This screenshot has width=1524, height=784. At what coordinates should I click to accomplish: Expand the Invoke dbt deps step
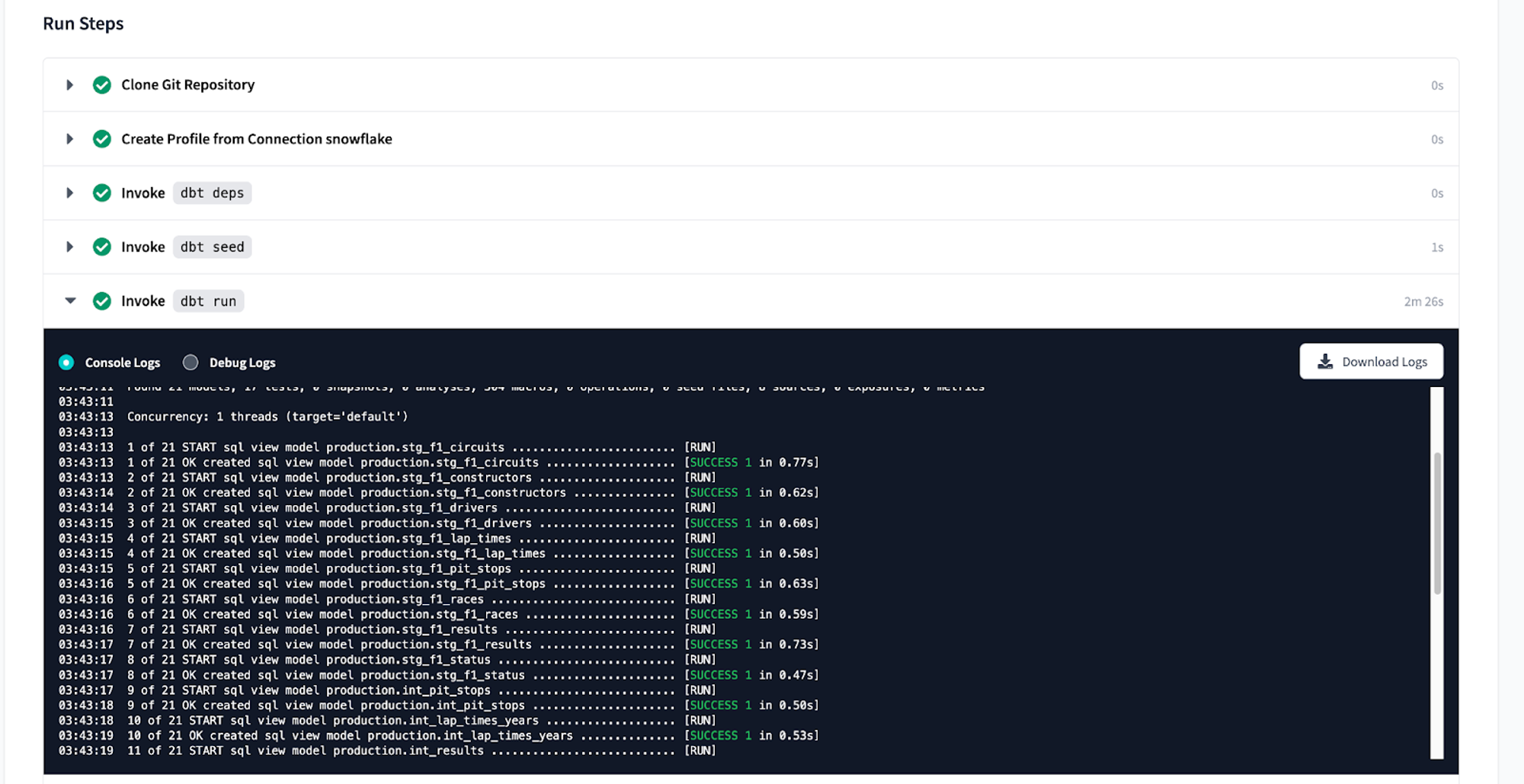(x=69, y=193)
